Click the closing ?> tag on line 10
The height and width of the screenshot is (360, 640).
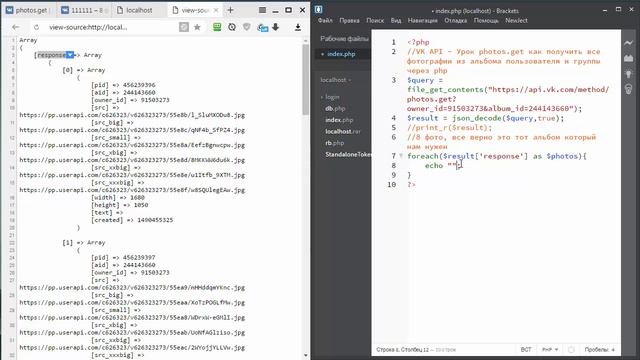[x=411, y=184]
